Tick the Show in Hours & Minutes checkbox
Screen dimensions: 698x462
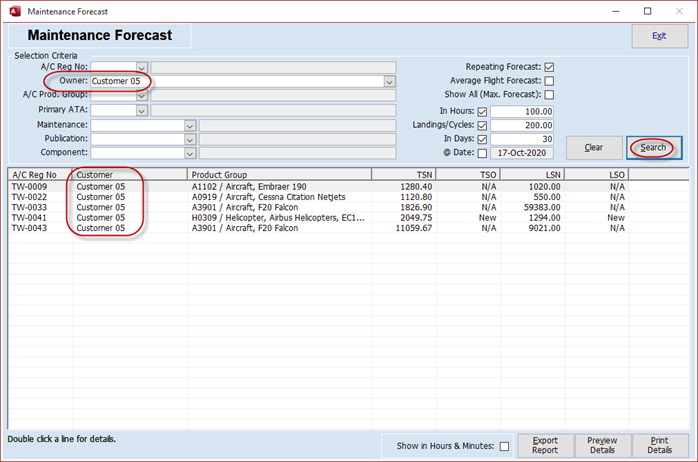(504, 446)
